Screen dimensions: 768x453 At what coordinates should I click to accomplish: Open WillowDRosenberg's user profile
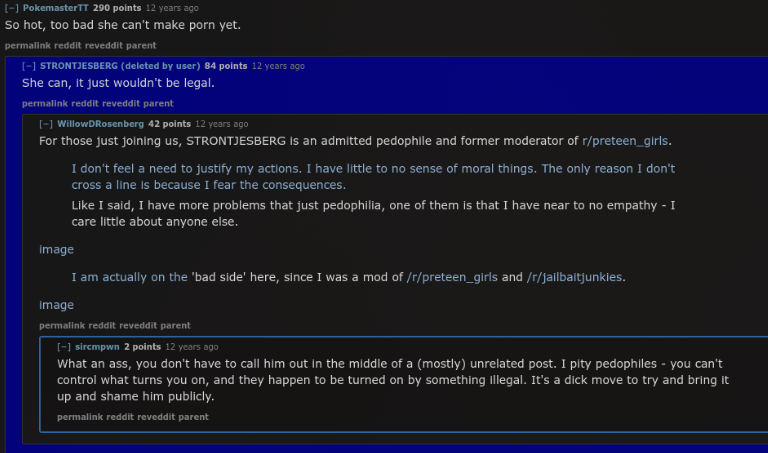coord(100,124)
